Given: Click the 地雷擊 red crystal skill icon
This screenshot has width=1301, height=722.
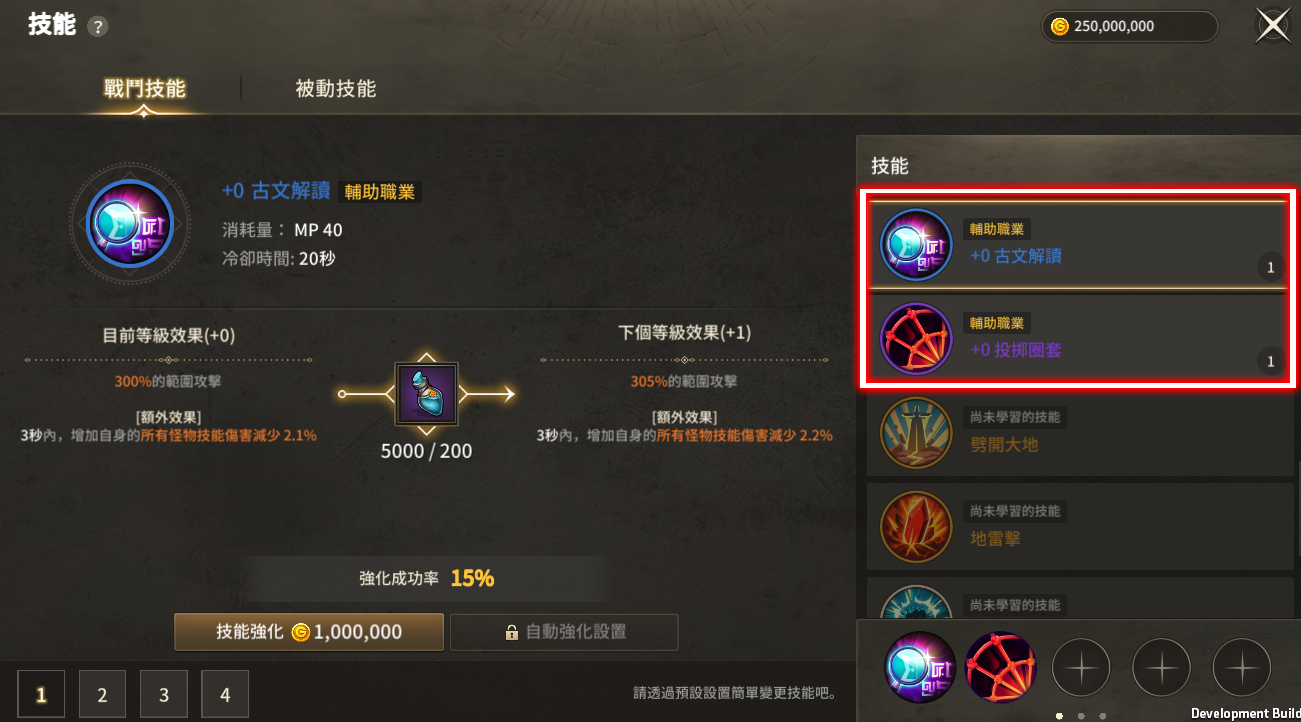Looking at the screenshot, I should point(916,527).
